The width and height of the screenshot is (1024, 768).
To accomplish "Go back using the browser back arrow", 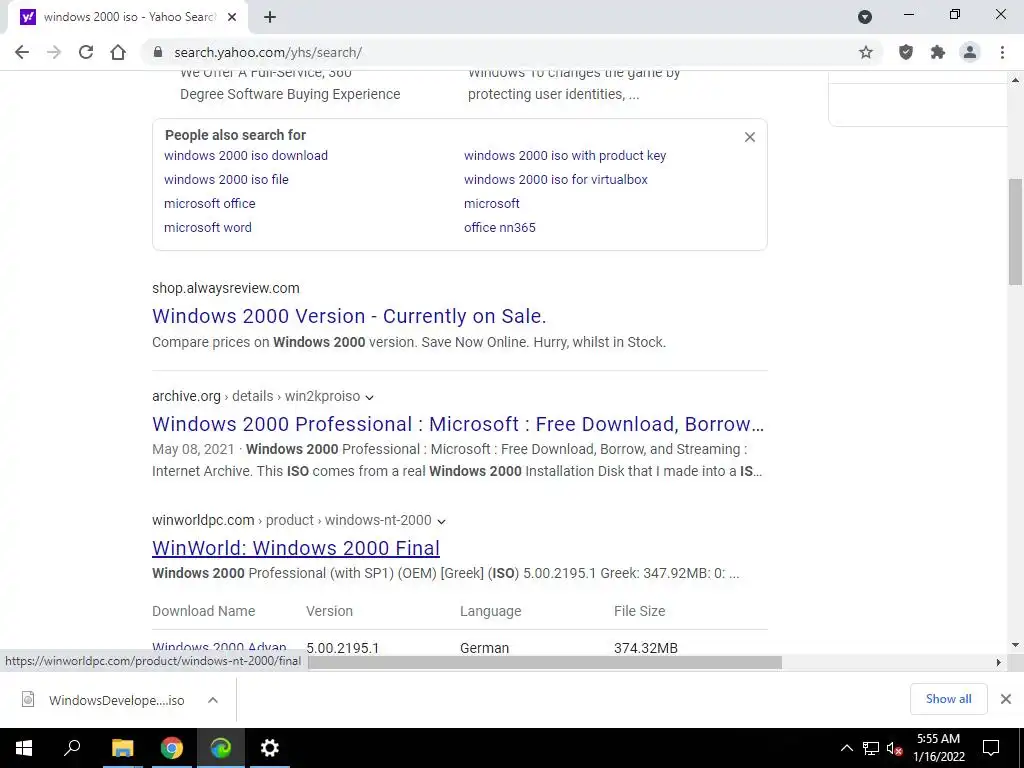I will (x=22, y=52).
